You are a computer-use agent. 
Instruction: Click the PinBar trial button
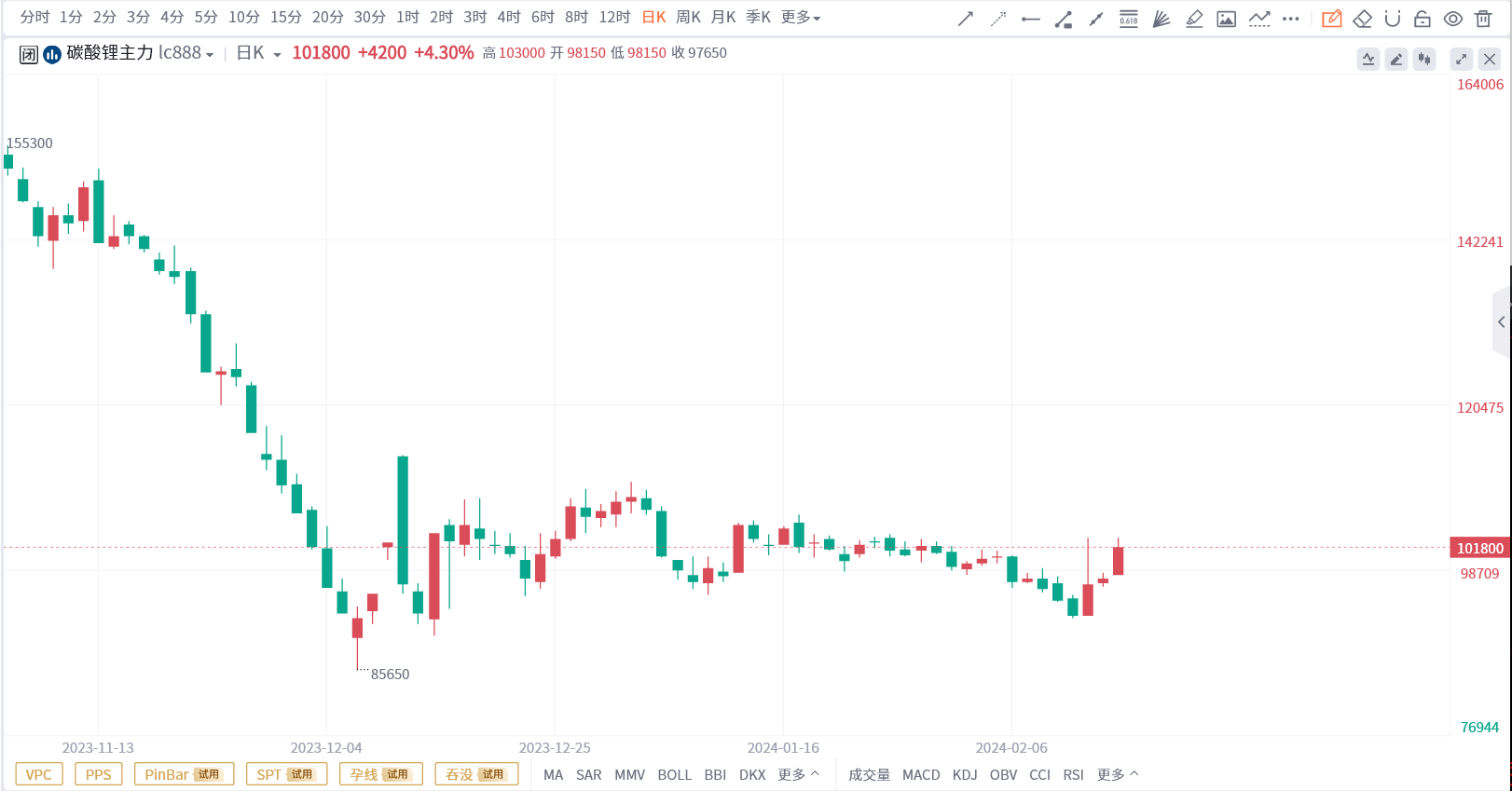[x=184, y=774]
